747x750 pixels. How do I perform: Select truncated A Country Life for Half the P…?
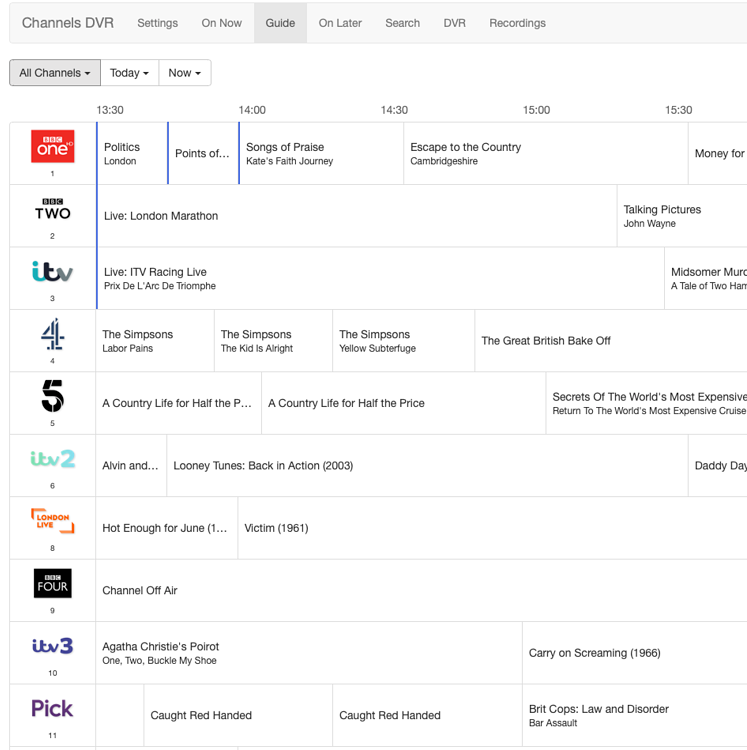click(x=178, y=403)
